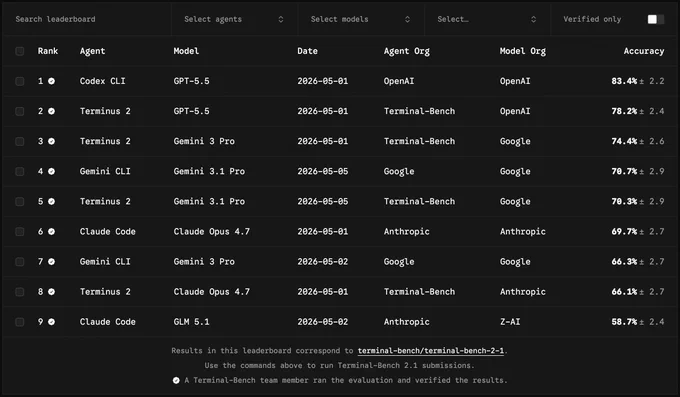Click the 66.1% accuracy value
Screen dimensions: 680x397
pyautogui.click(x=624, y=292)
